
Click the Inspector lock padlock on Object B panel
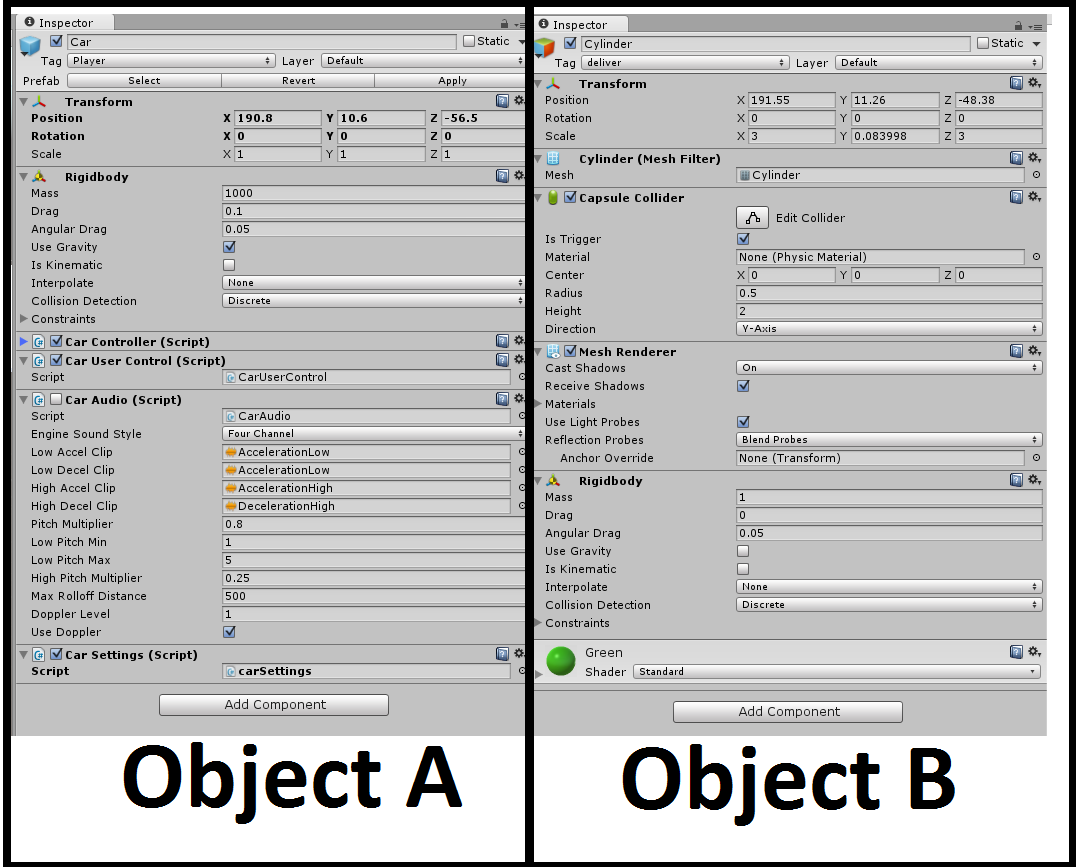click(x=1016, y=24)
